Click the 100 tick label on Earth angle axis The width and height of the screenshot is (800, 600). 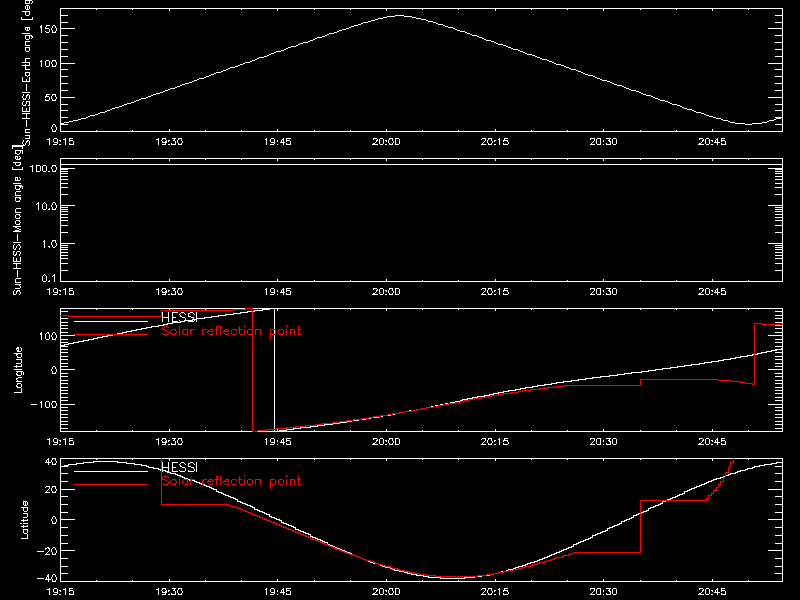tap(48, 63)
